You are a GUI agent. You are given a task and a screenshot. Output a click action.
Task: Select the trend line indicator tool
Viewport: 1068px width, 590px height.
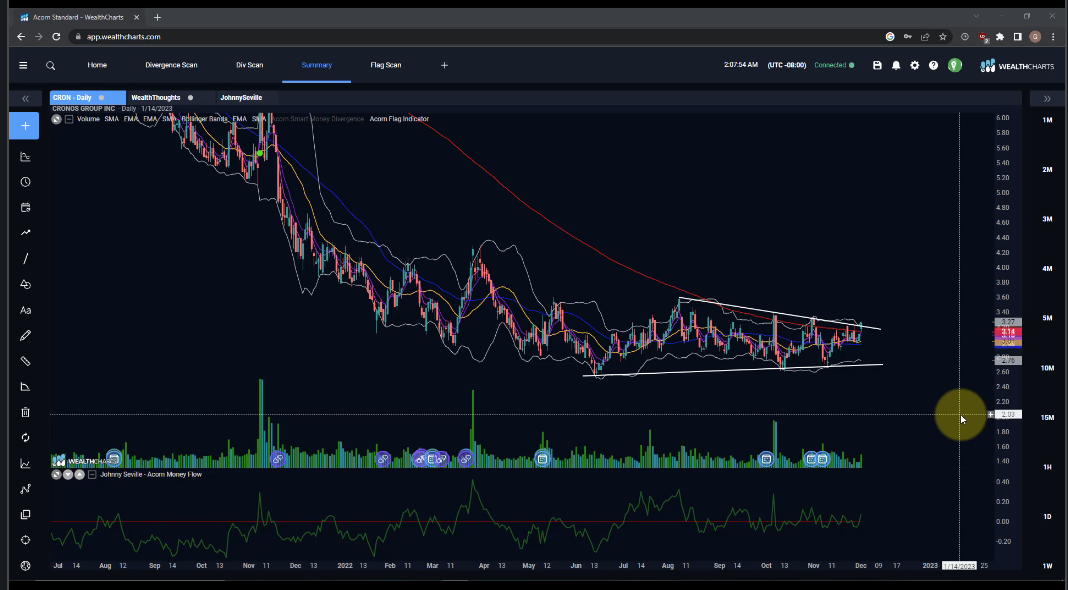pyautogui.click(x=25, y=232)
